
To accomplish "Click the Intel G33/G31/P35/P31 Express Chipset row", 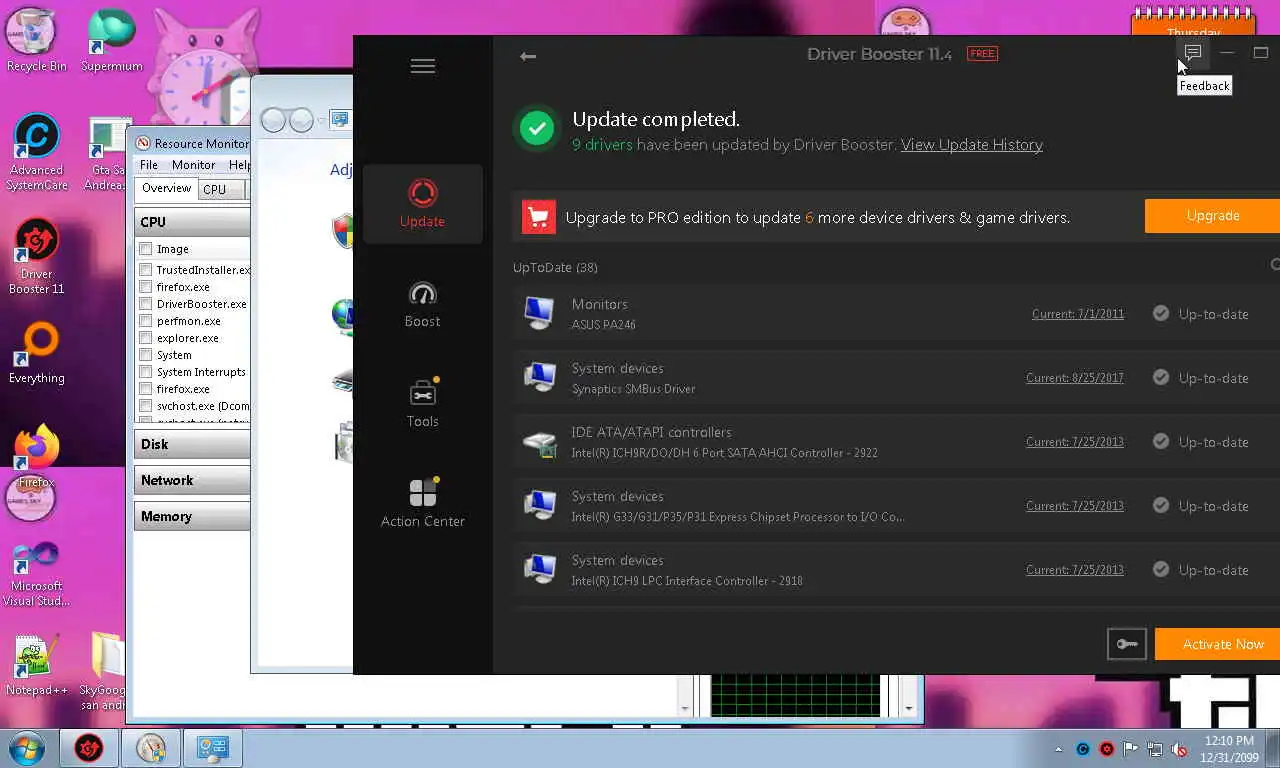I will pyautogui.click(x=896, y=506).
